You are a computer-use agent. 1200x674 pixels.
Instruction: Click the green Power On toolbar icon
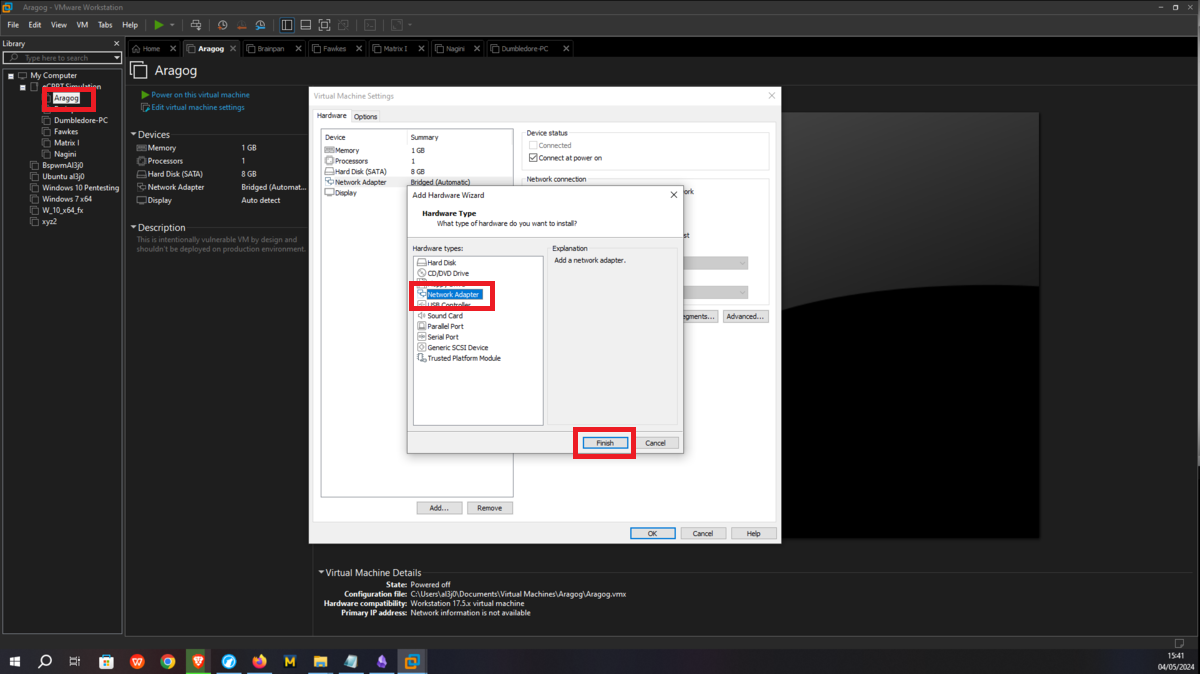(x=158, y=24)
